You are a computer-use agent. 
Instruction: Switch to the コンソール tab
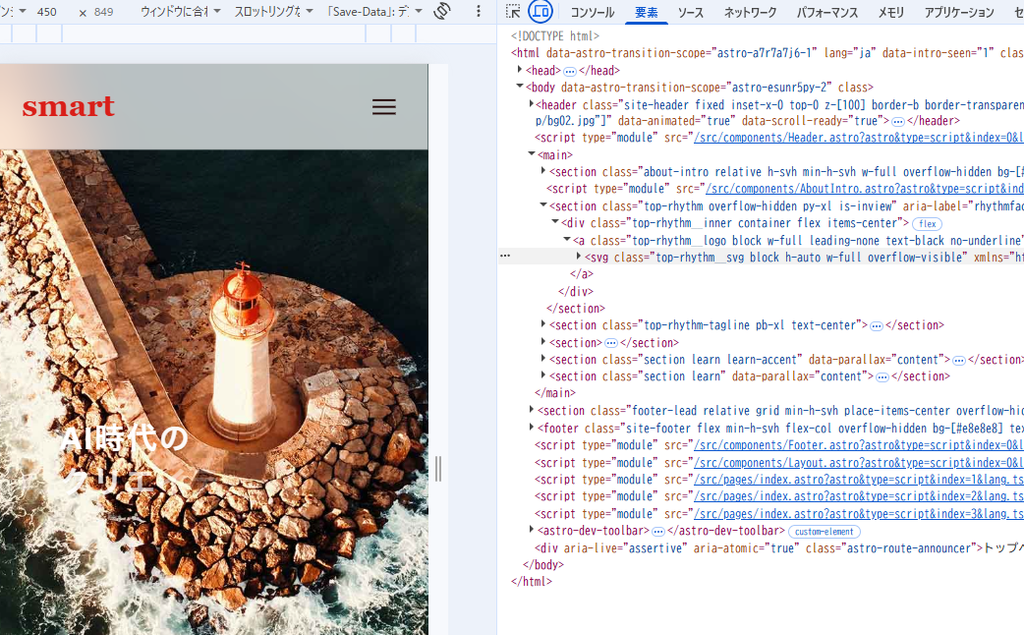592,12
